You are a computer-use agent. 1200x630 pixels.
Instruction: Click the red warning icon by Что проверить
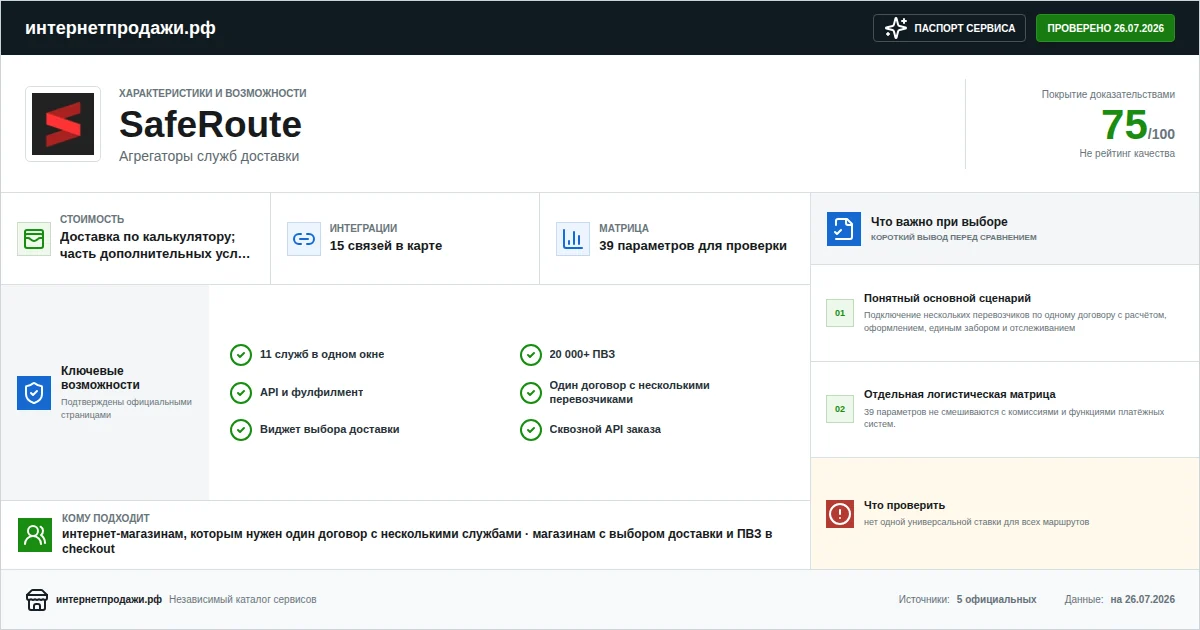pos(840,514)
